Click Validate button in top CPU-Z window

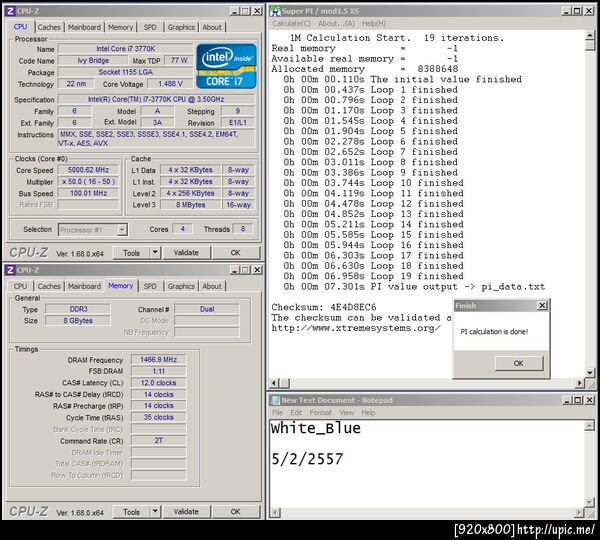point(186,253)
